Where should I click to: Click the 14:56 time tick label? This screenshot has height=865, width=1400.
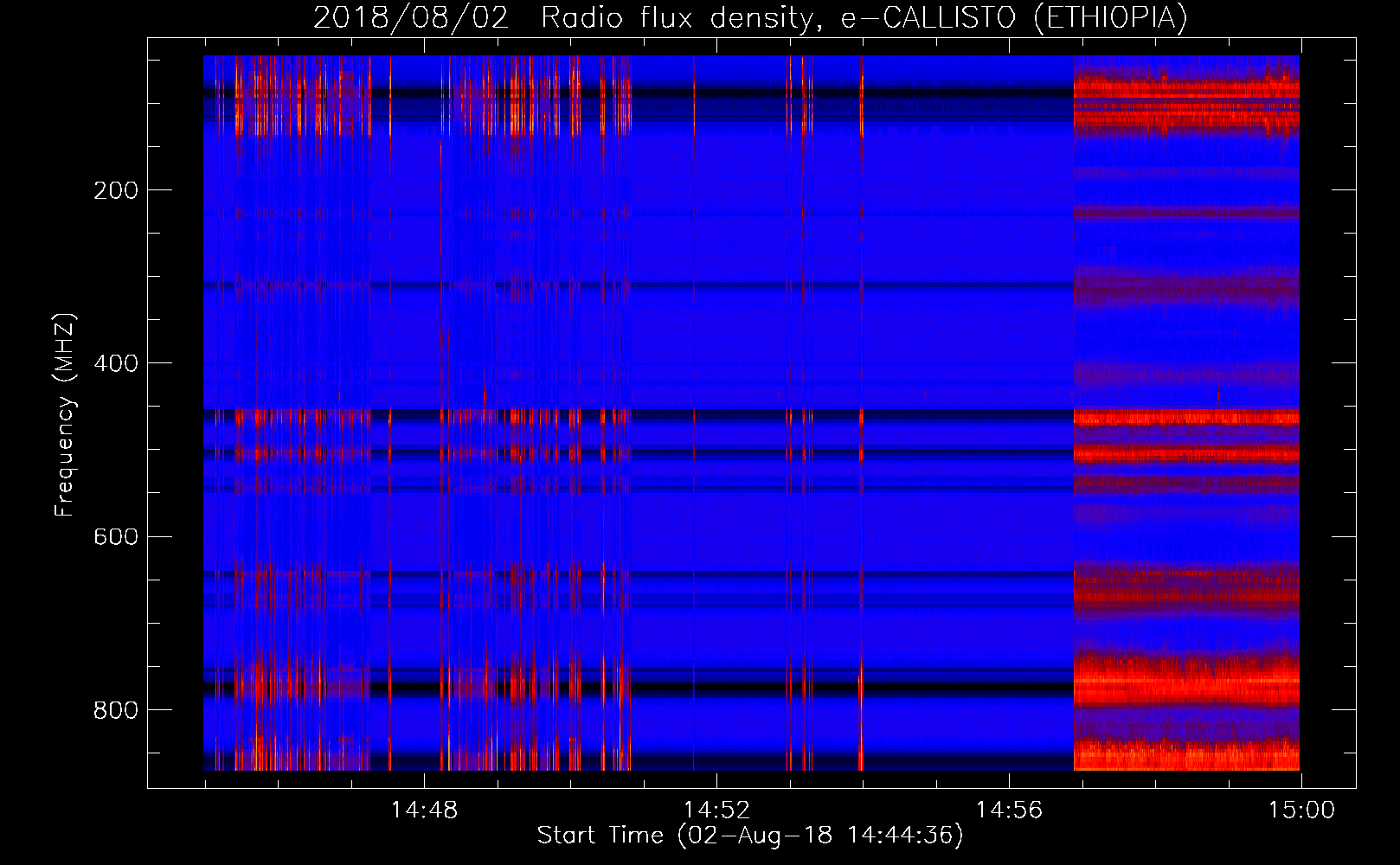pyautogui.click(x=1009, y=811)
